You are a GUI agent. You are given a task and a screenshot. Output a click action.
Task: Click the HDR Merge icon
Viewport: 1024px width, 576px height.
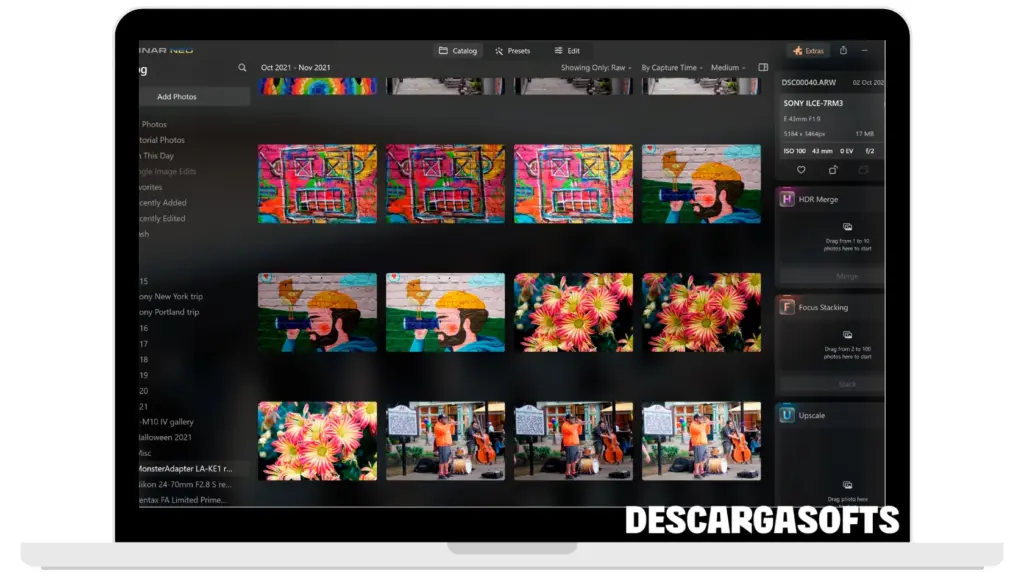point(788,200)
